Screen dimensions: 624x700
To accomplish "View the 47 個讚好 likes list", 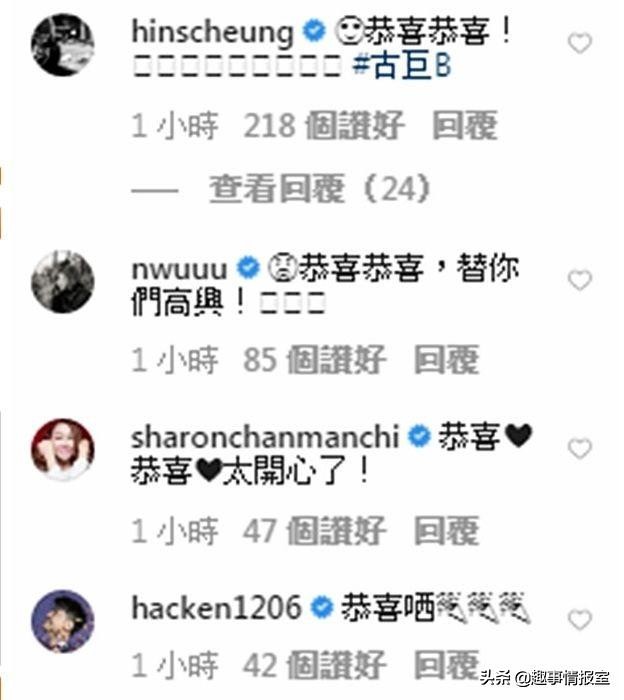I will pos(314,531).
